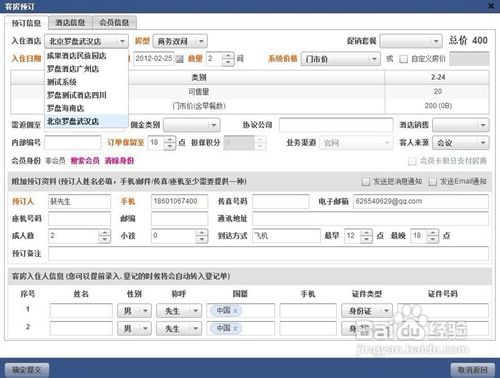500x378 pixels.
Task: Decrease the 成人数 stepper
Action: pyautogui.click(x=104, y=239)
